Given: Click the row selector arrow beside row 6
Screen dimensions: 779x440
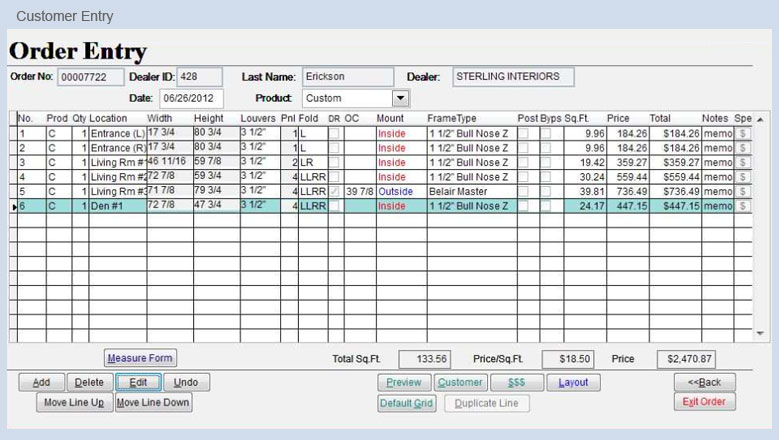Looking at the screenshot, I should [12, 206].
